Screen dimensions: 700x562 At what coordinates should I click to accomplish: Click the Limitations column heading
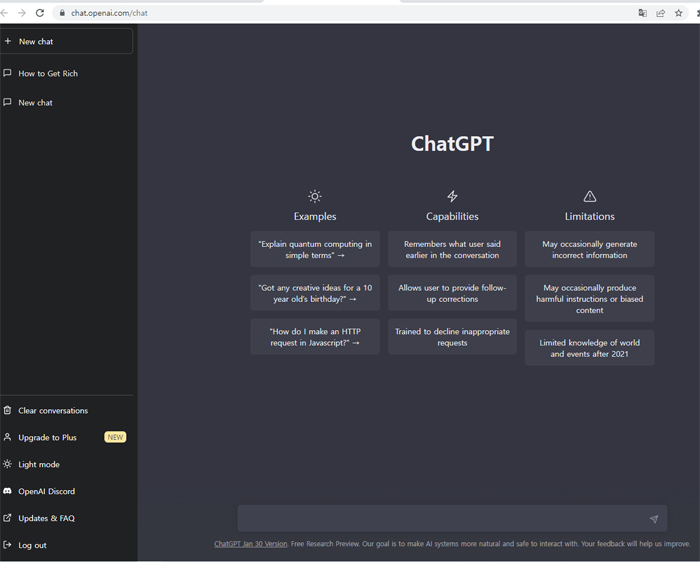click(590, 216)
